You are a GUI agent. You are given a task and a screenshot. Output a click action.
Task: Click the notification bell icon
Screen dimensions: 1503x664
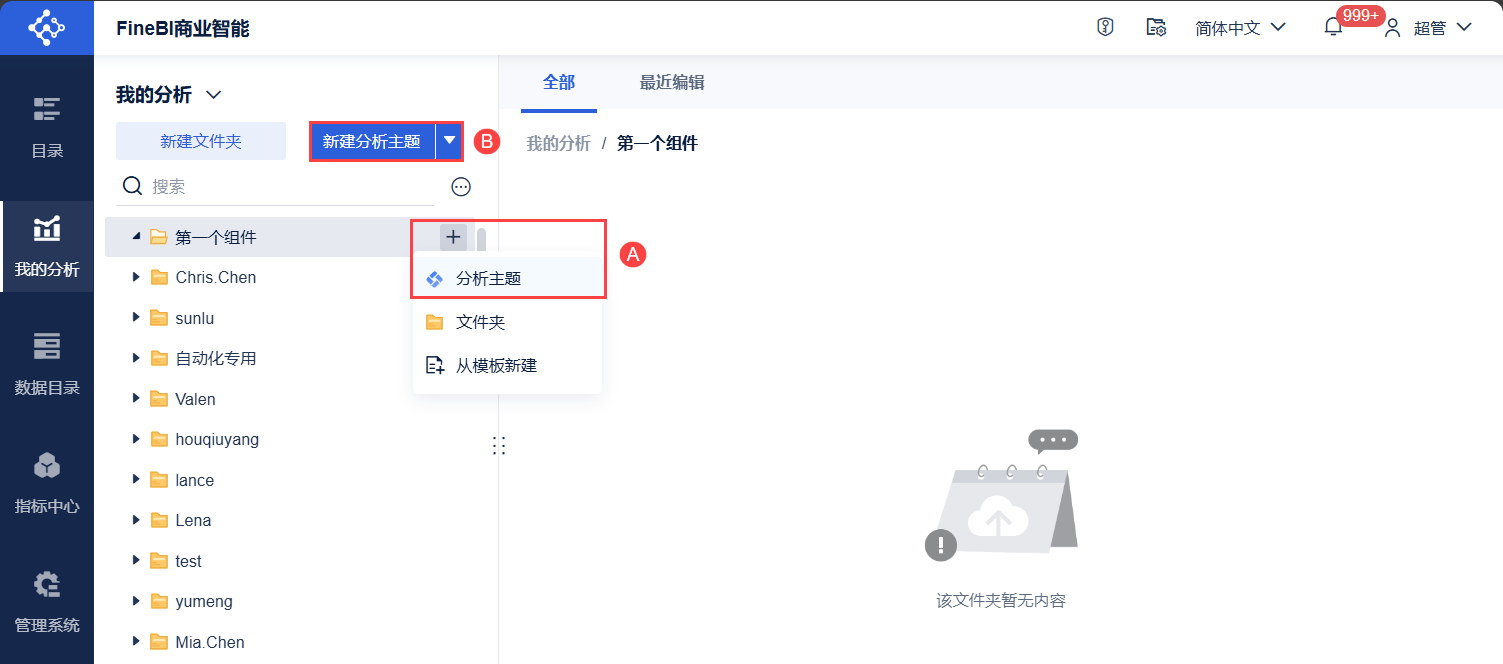click(1333, 28)
